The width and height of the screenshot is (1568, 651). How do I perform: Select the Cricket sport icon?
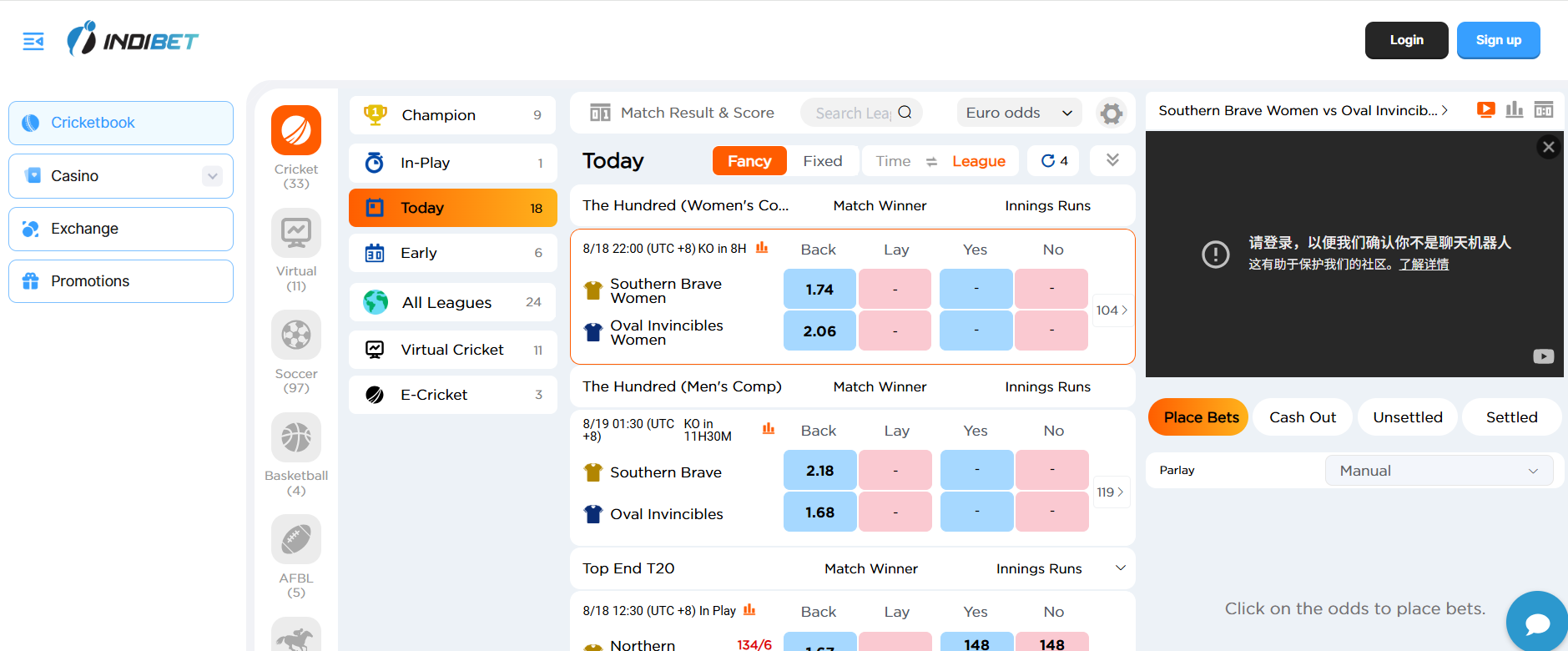click(x=296, y=130)
